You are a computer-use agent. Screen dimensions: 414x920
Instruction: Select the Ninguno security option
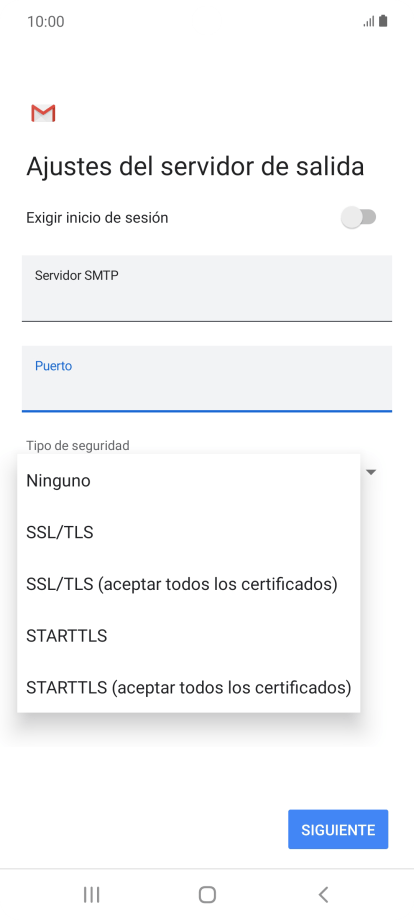pos(189,481)
